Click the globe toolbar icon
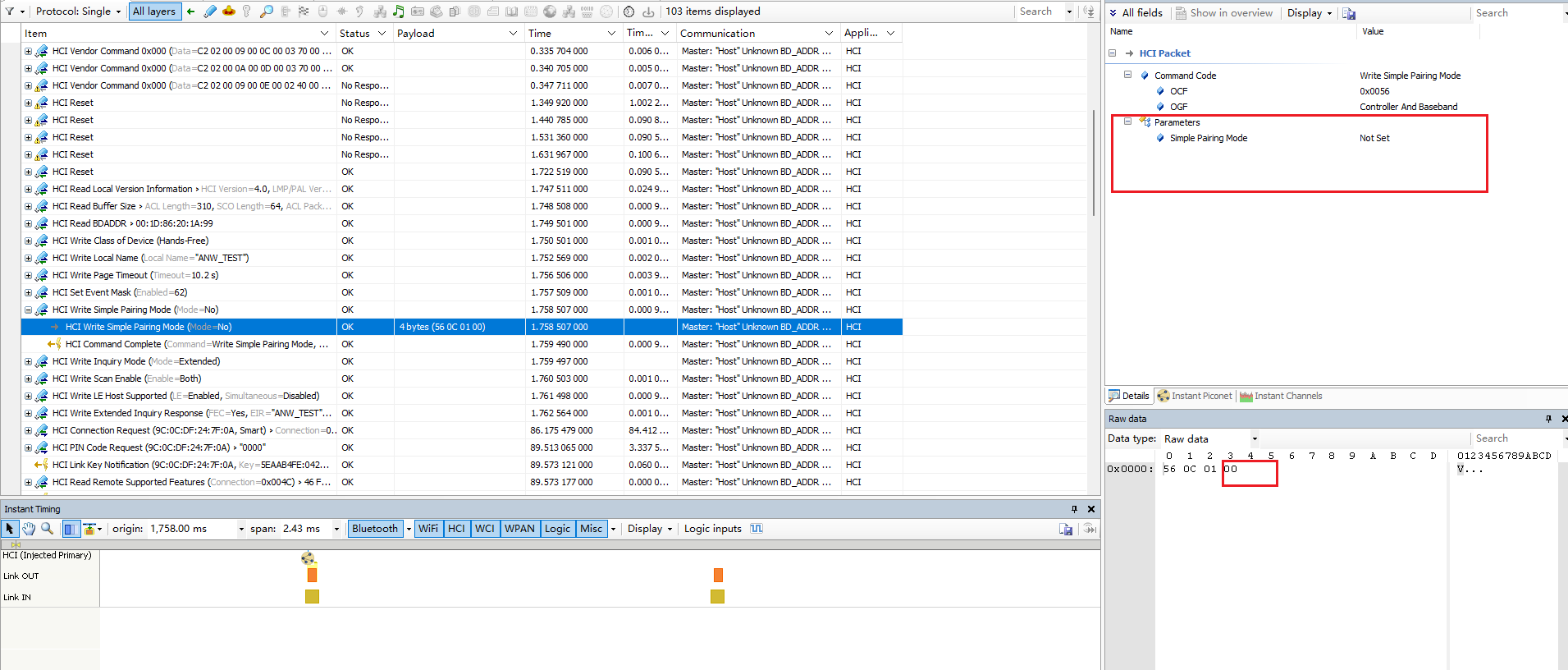The height and width of the screenshot is (670, 1568). pos(550,11)
